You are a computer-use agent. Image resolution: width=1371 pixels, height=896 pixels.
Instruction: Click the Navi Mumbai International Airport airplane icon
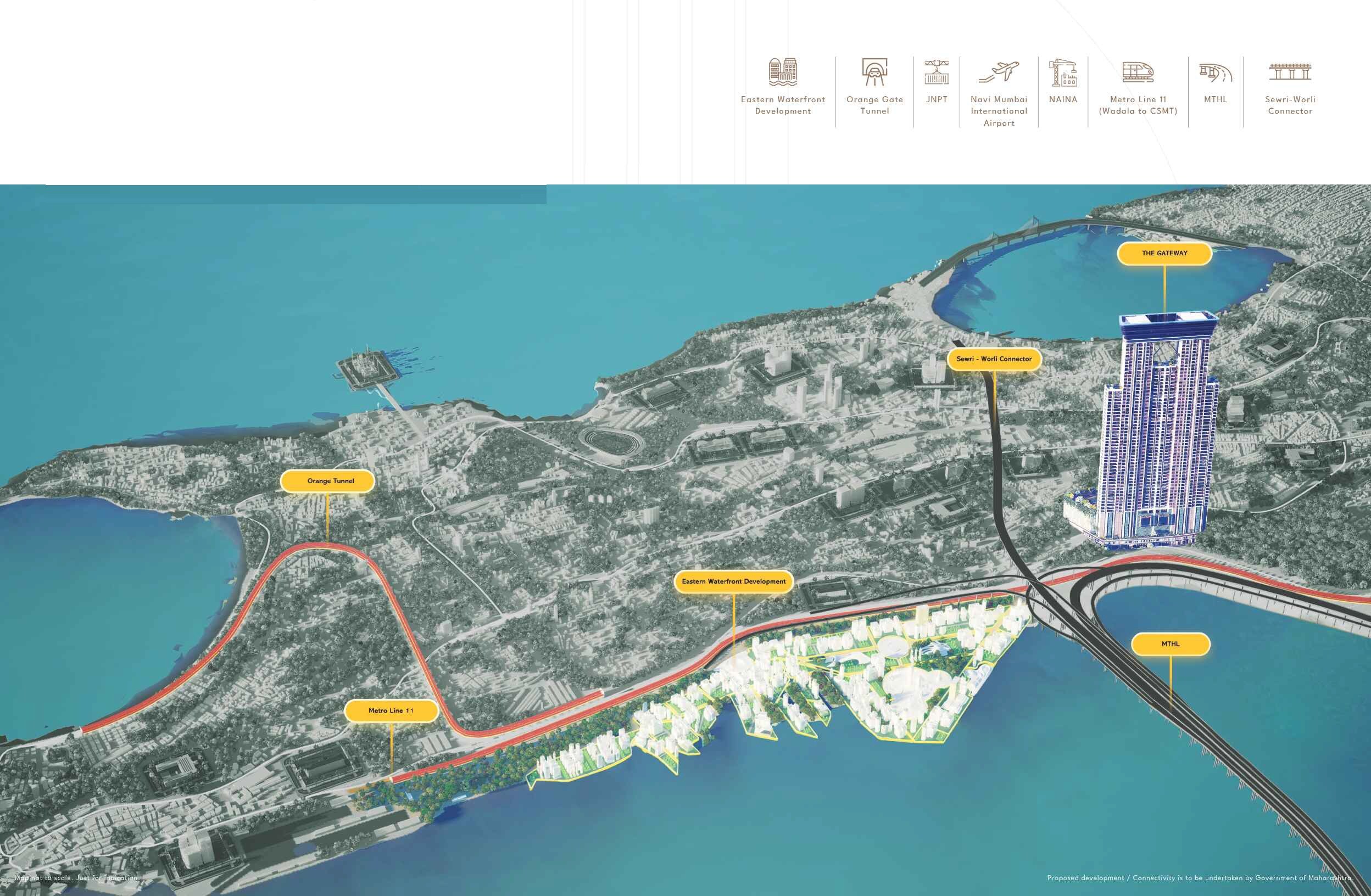click(999, 72)
